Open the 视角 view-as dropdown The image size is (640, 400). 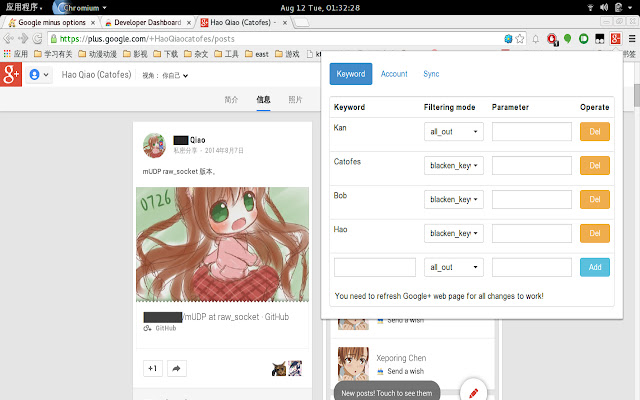coord(165,76)
